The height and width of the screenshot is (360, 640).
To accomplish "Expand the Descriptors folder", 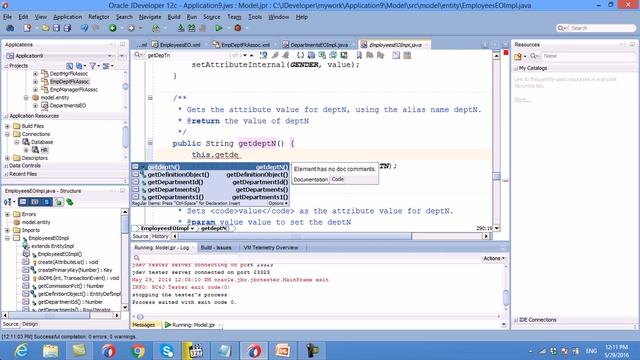I will pyautogui.click(x=7, y=158).
